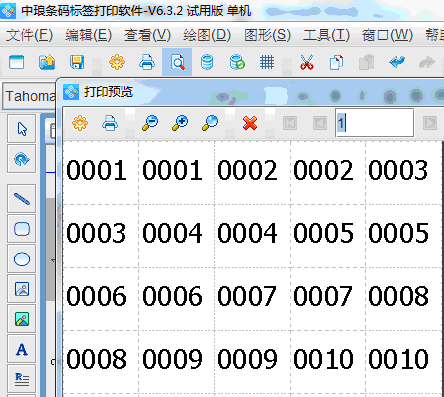Click the first label reading 0006
444x397 pixels.
(x=96, y=296)
